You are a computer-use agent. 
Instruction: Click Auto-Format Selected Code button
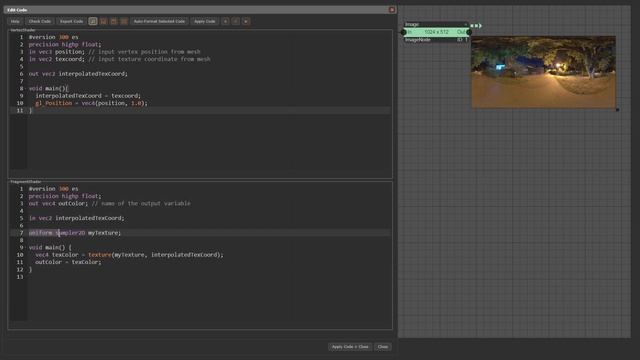coord(159,21)
